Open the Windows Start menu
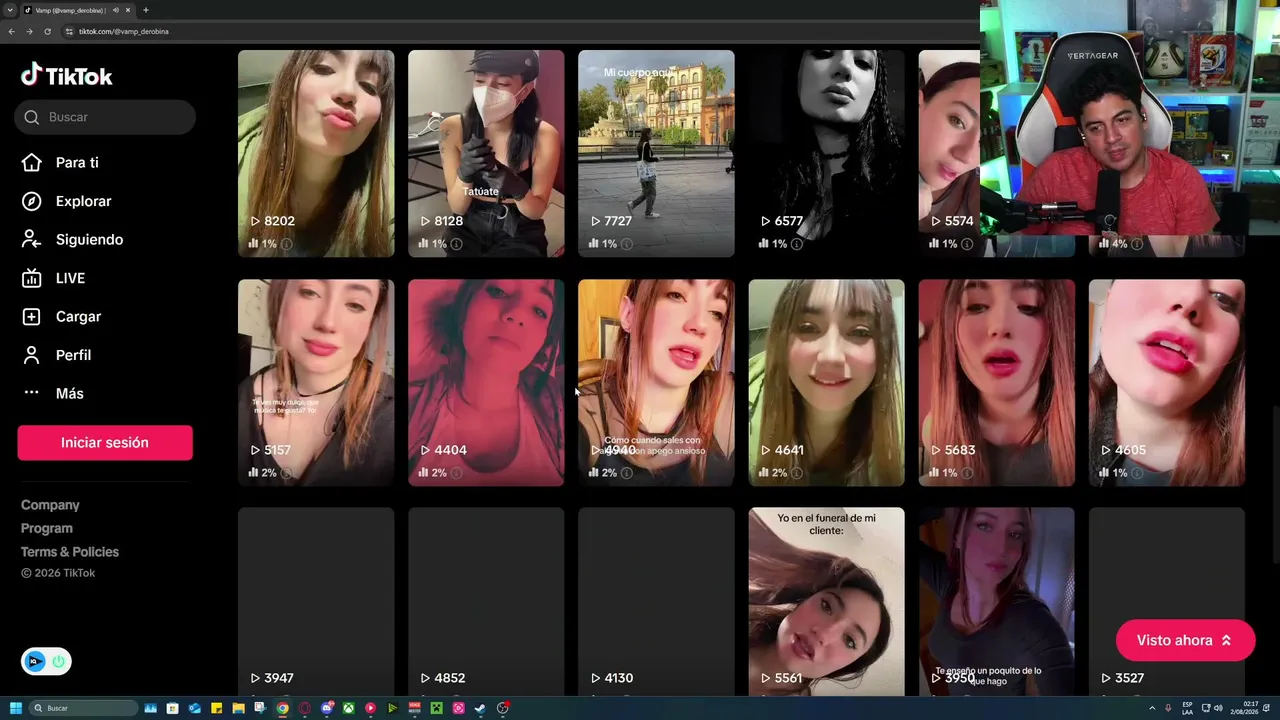1280x720 pixels. (x=16, y=708)
